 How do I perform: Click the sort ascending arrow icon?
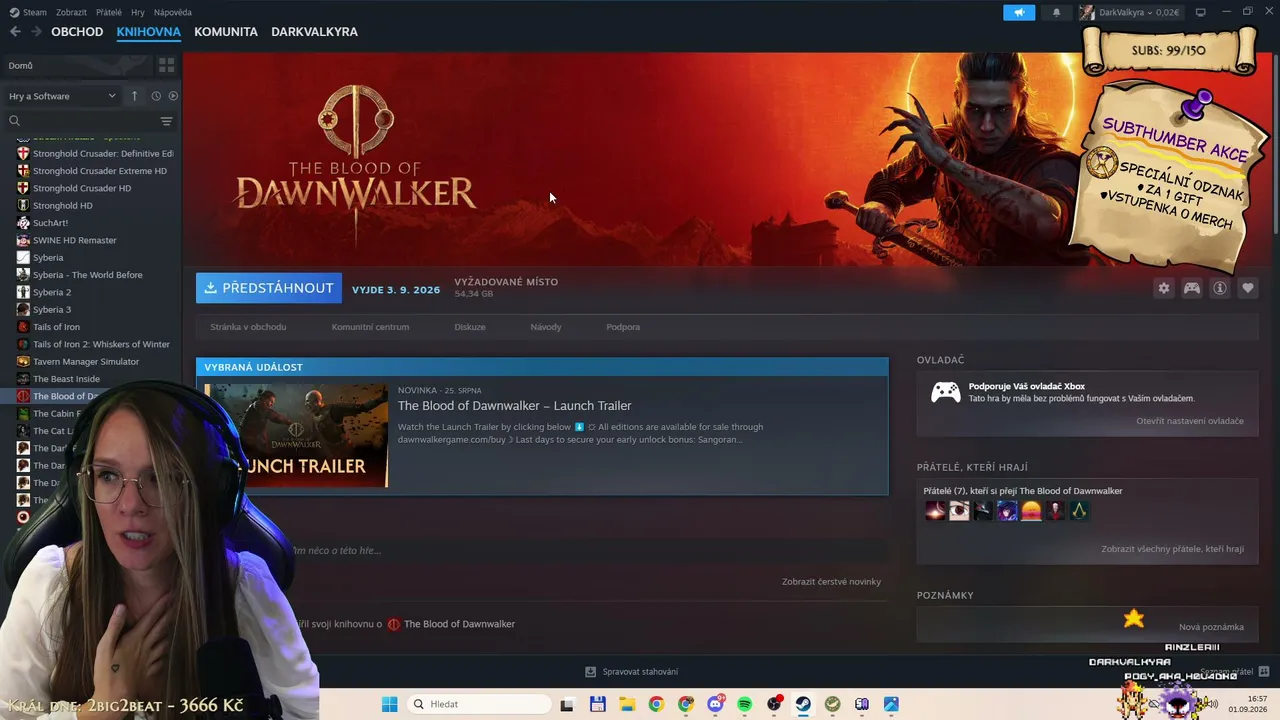(x=134, y=96)
